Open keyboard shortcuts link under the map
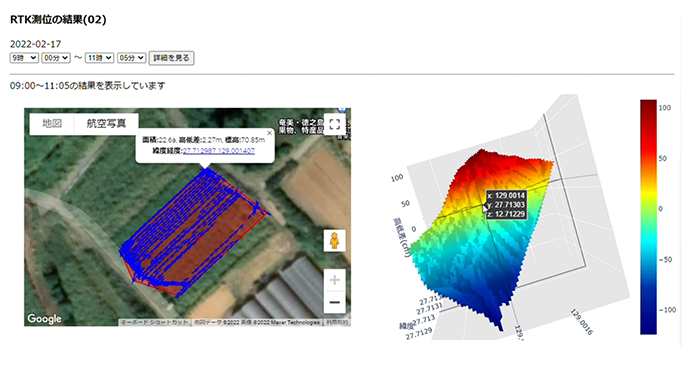690x370 pixels. coord(154,322)
